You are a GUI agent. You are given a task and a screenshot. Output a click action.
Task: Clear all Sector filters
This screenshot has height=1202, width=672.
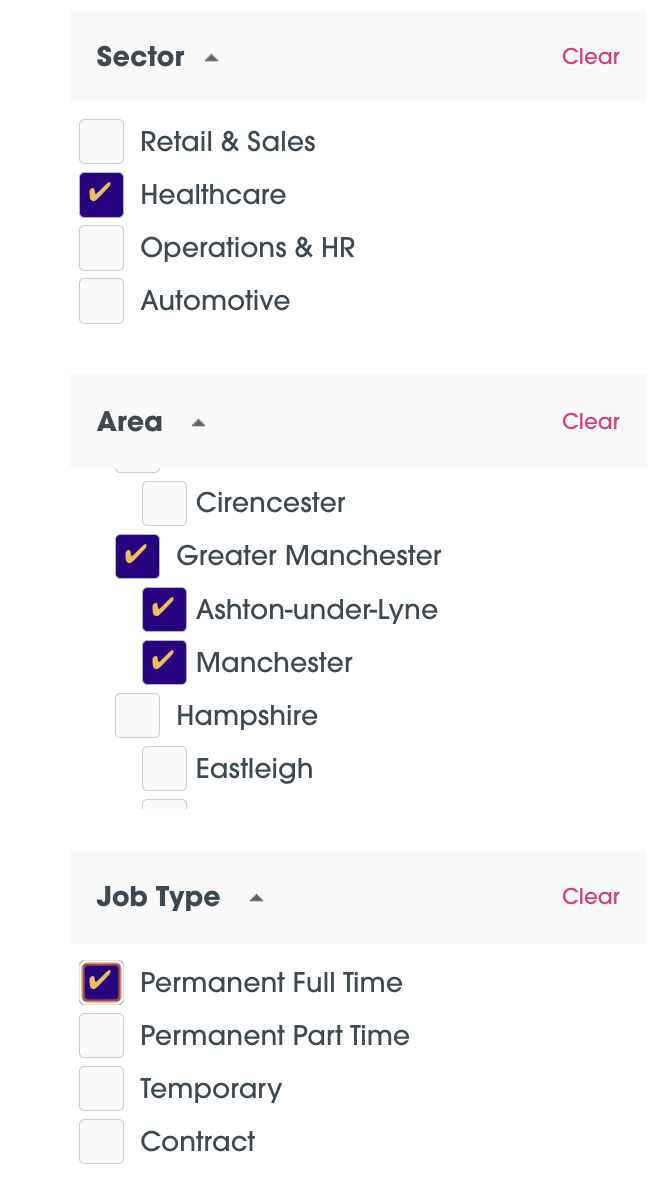click(590, 57)
